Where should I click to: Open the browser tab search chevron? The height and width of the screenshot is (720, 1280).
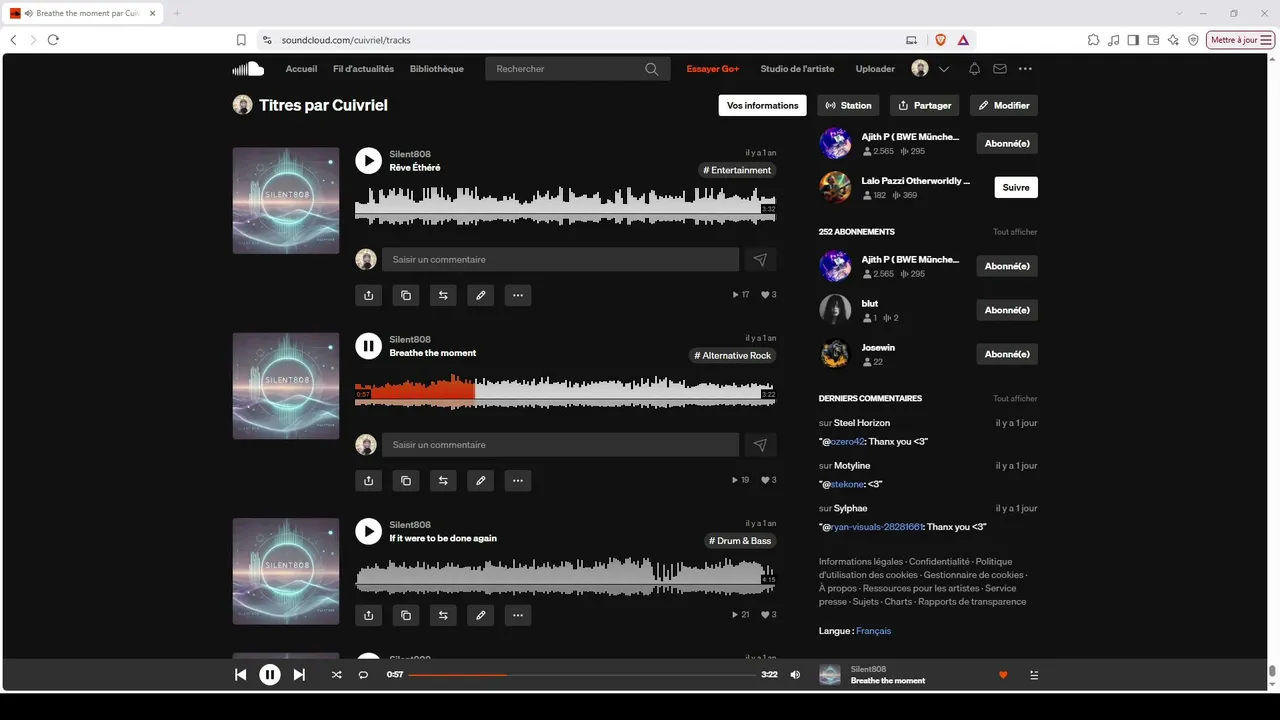point(1179,13)
